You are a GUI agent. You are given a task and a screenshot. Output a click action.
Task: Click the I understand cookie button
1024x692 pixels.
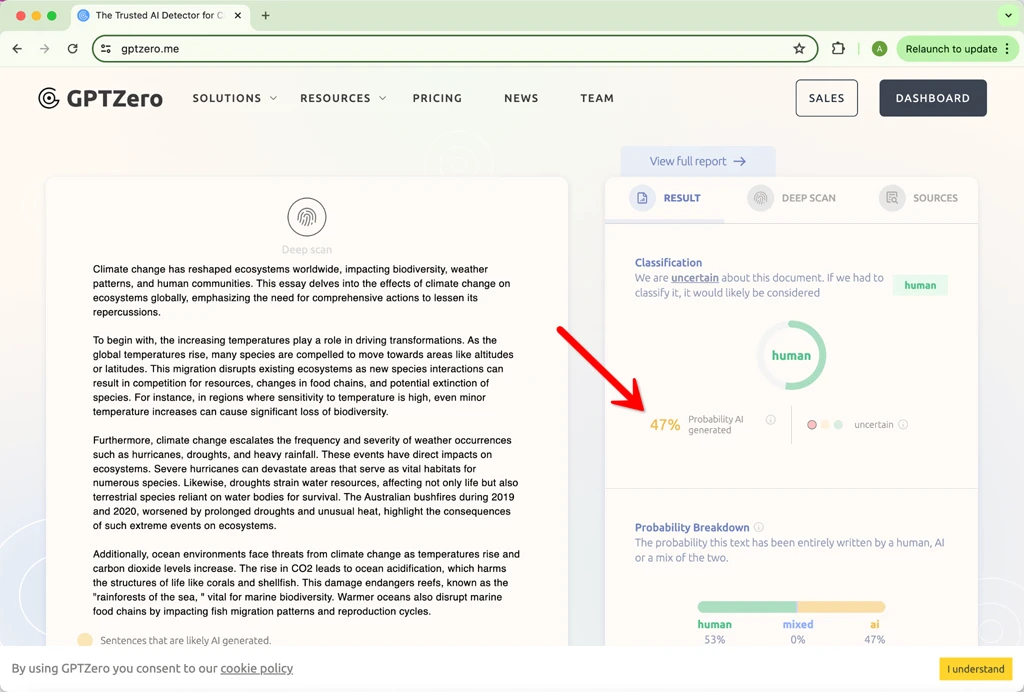[x=976, y=668]
